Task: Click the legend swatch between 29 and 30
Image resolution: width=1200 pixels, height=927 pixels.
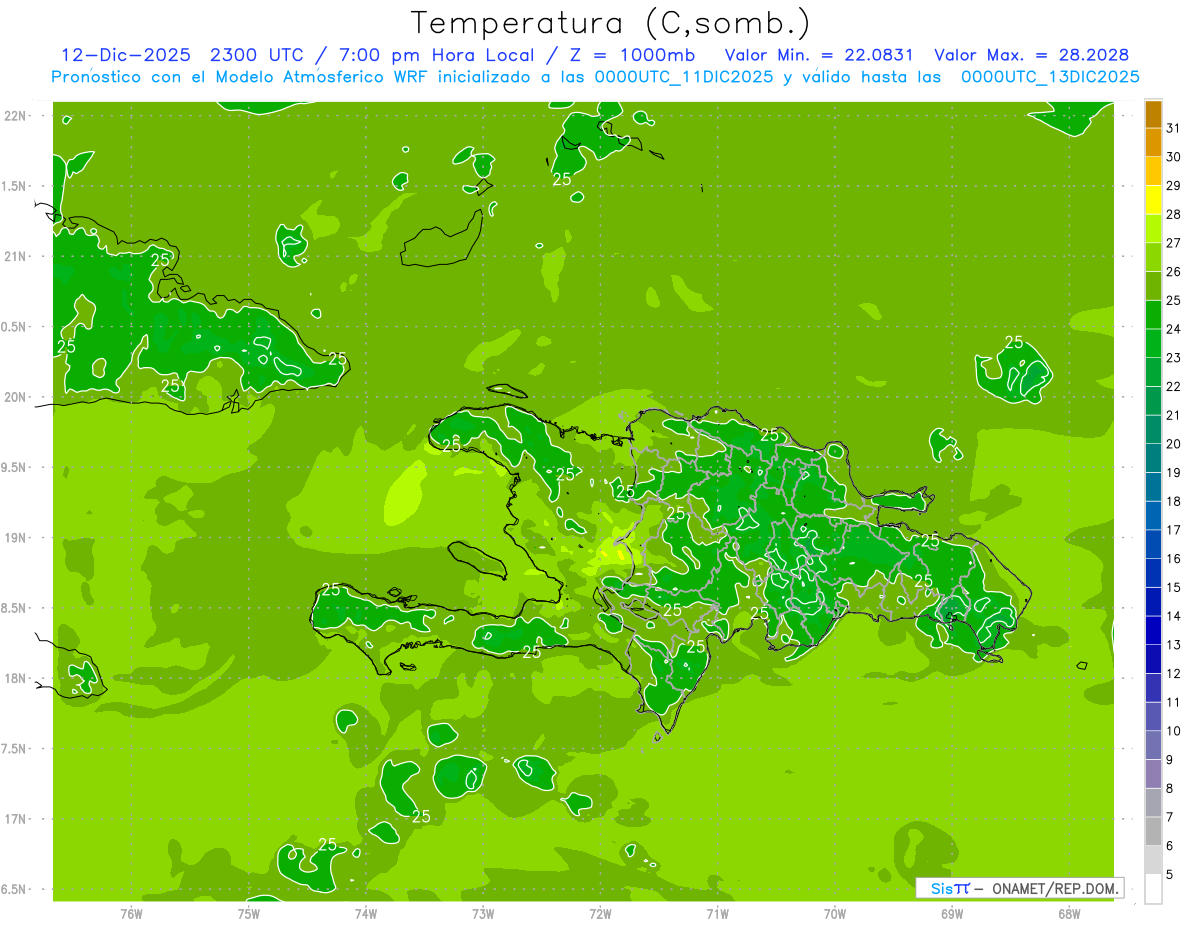Action: tap(1153, 172)
